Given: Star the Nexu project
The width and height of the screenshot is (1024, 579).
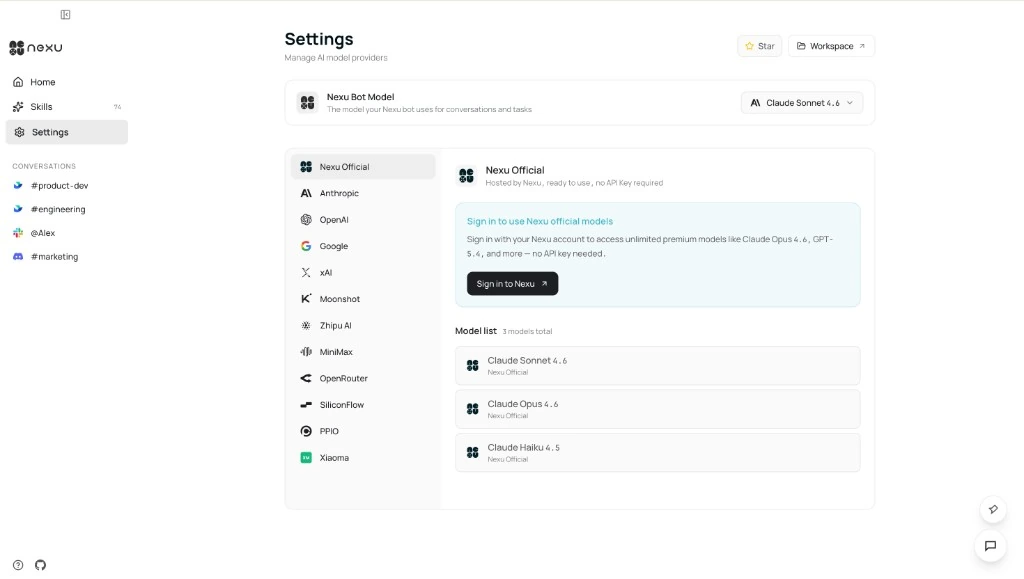Looking at the screenshot, I should [759, 45].
